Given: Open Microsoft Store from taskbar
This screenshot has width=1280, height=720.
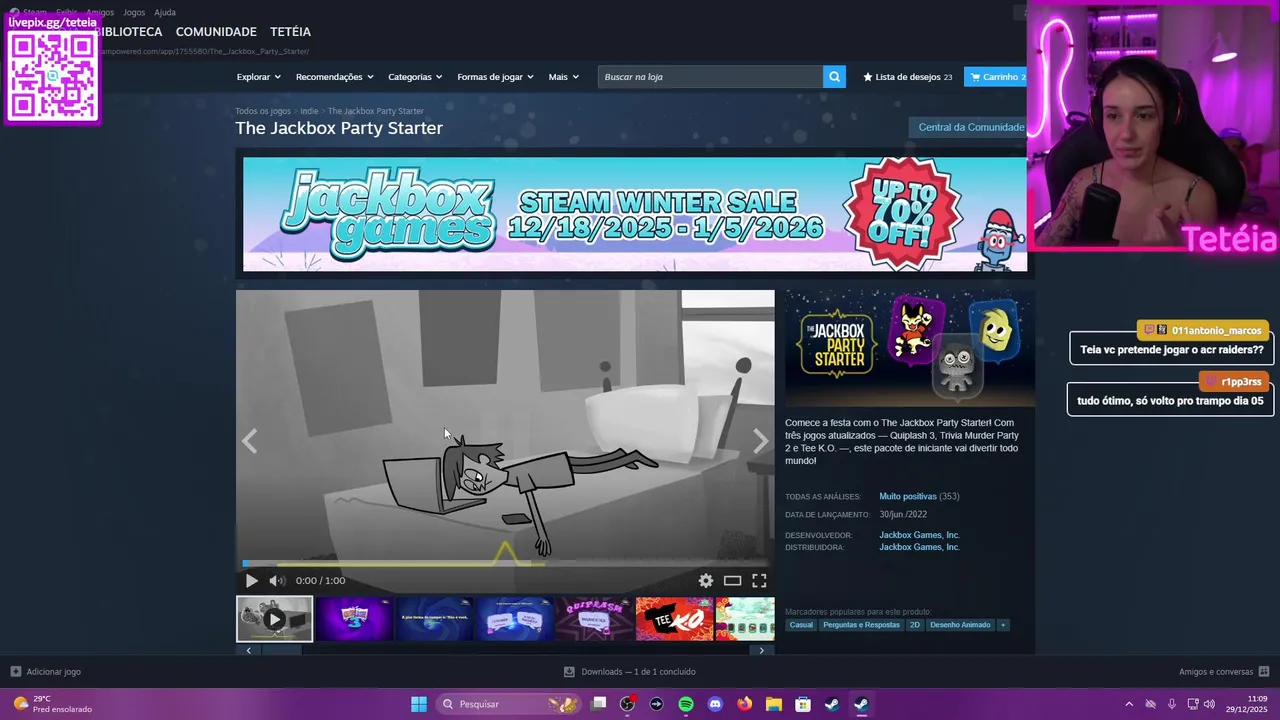Looking at the screenshot, I should (803, 704).
